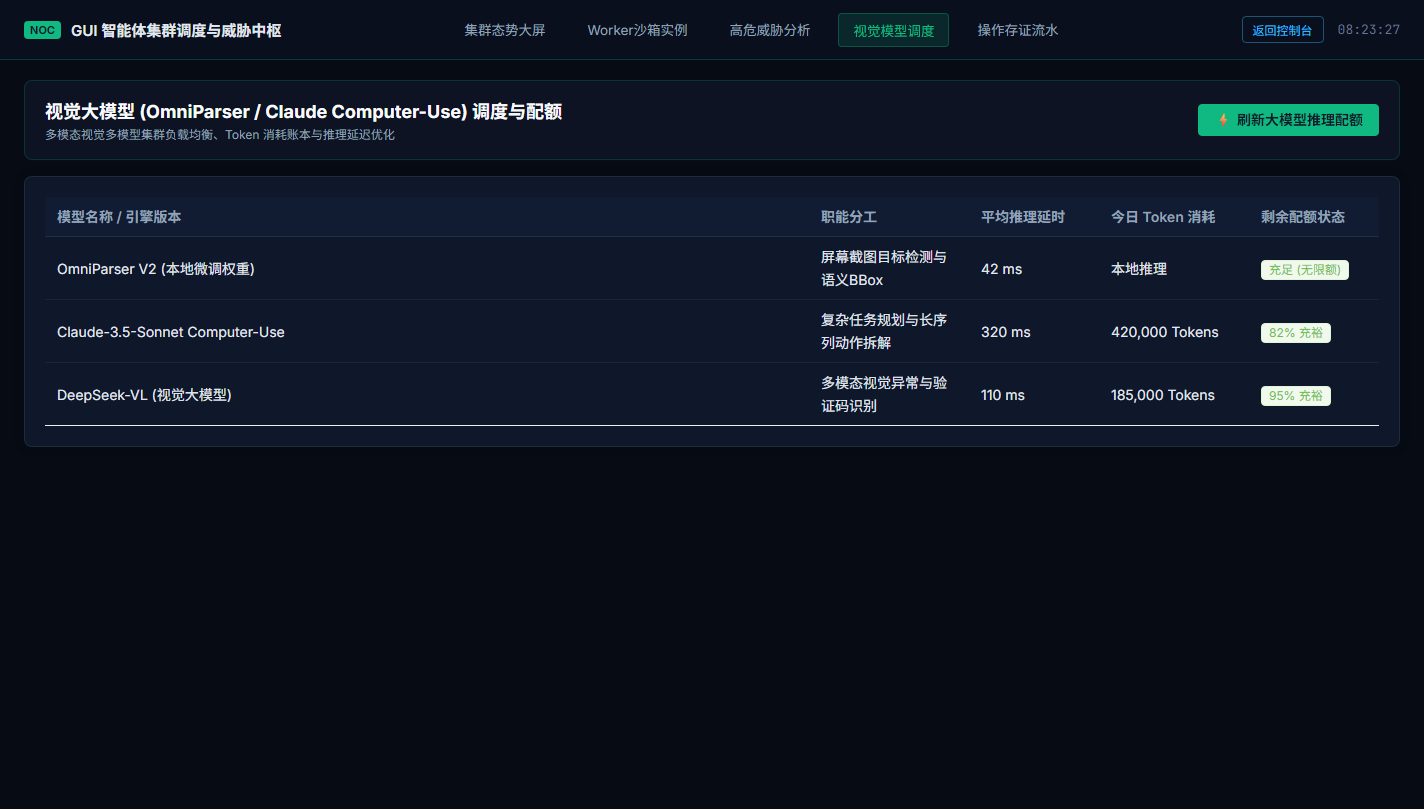Image resolution: width=1424 pixels, height=809 pixels.
Task: Go to 高危威胁分析 tab
Action: pos(770,30)
